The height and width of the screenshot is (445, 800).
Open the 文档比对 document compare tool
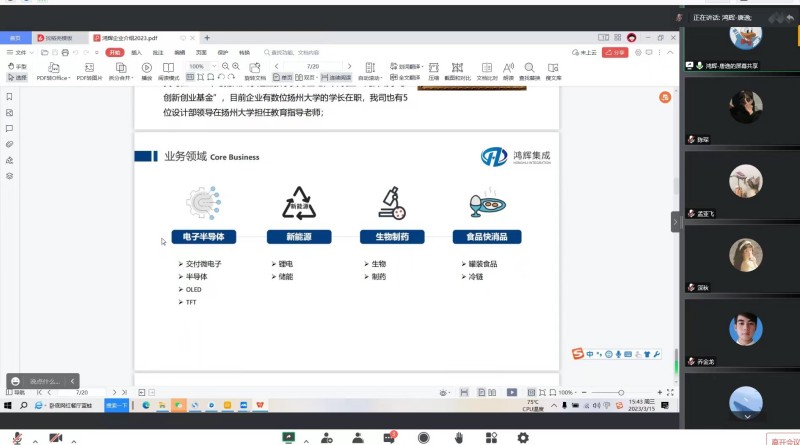click(x=487, y=68)
